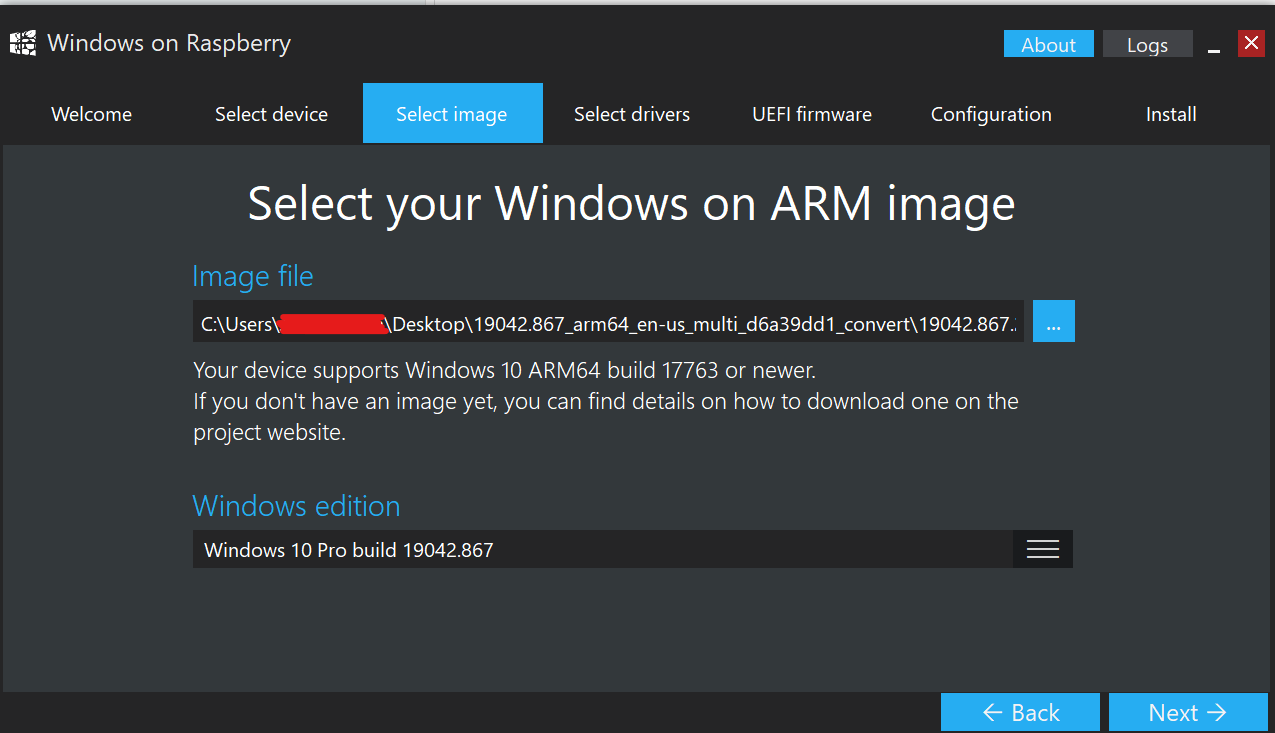Switch to the Welcome tab
Viewport: 1275px width, 733px height.
[x=91, y=114]
